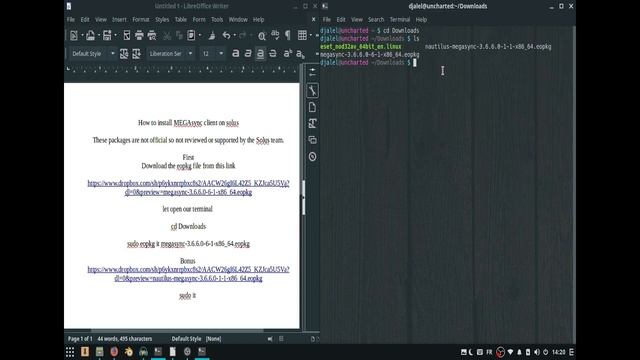Click the Paste icon in Writer toolbar
The width and height of the screenshot is (640, 360).
(x=191, y=36)
